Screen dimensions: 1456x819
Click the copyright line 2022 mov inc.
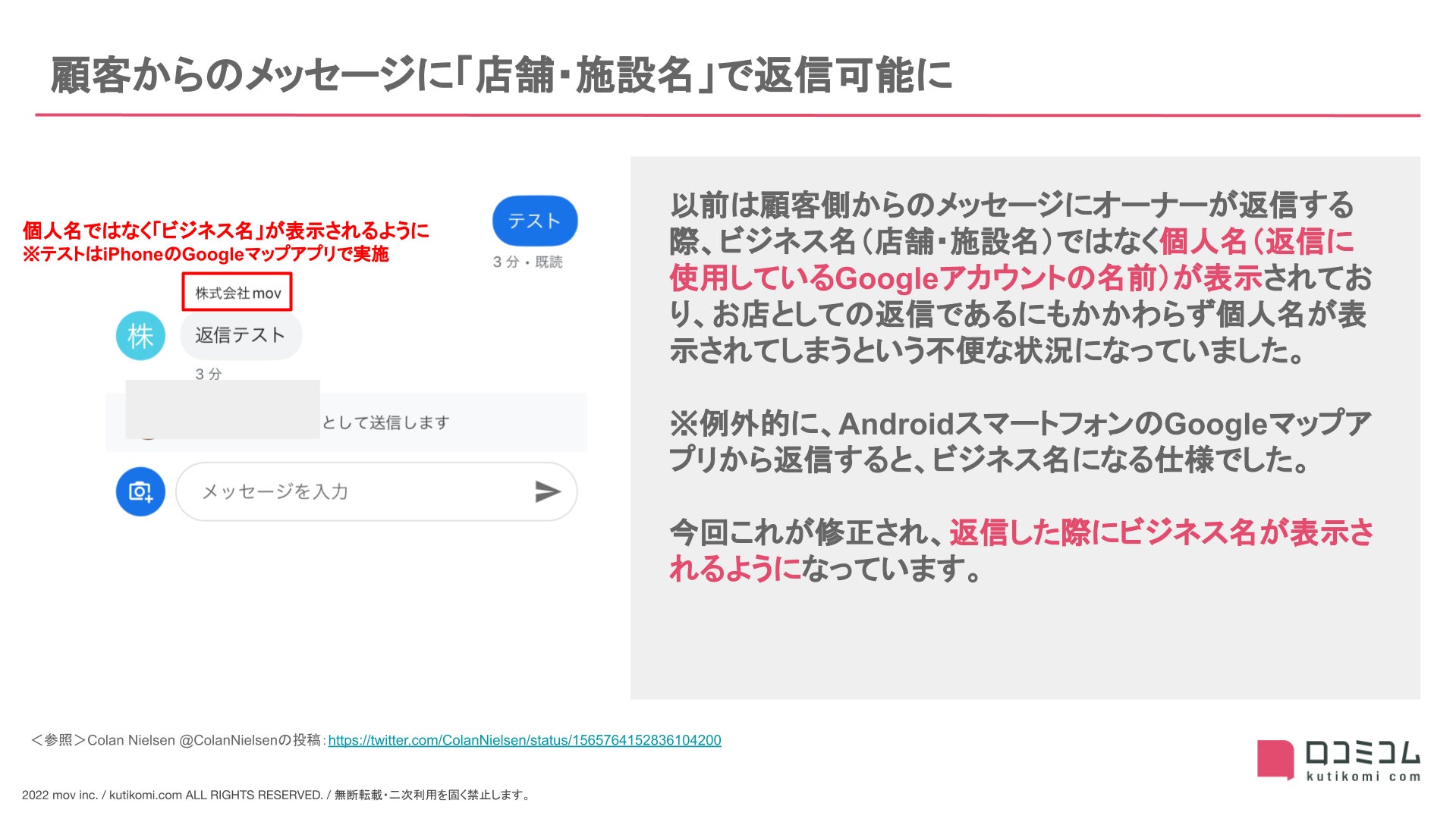tap(278, 795)
